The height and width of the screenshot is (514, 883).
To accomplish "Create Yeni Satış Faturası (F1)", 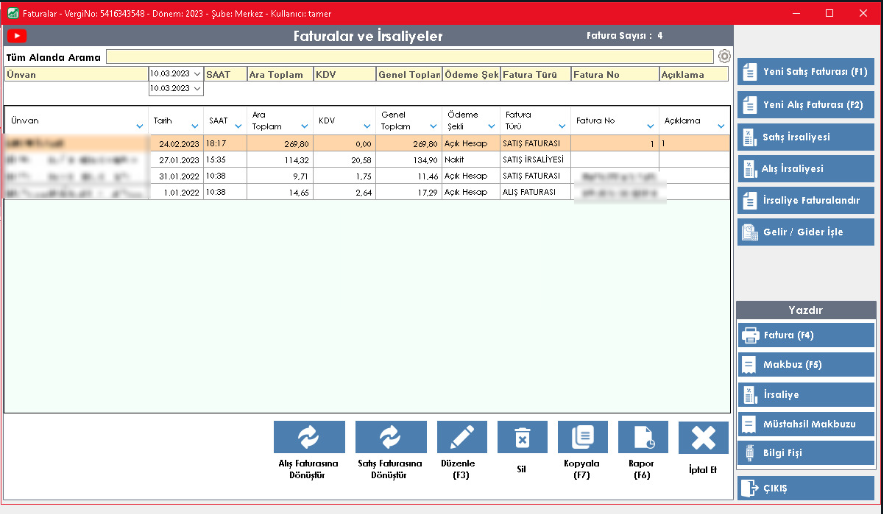I will tap(805, 72).
